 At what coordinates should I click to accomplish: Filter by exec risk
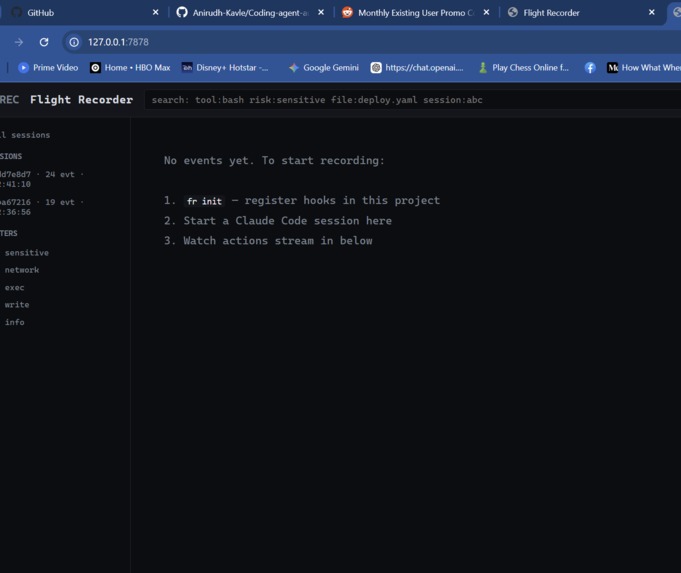(x=14, y=288)
